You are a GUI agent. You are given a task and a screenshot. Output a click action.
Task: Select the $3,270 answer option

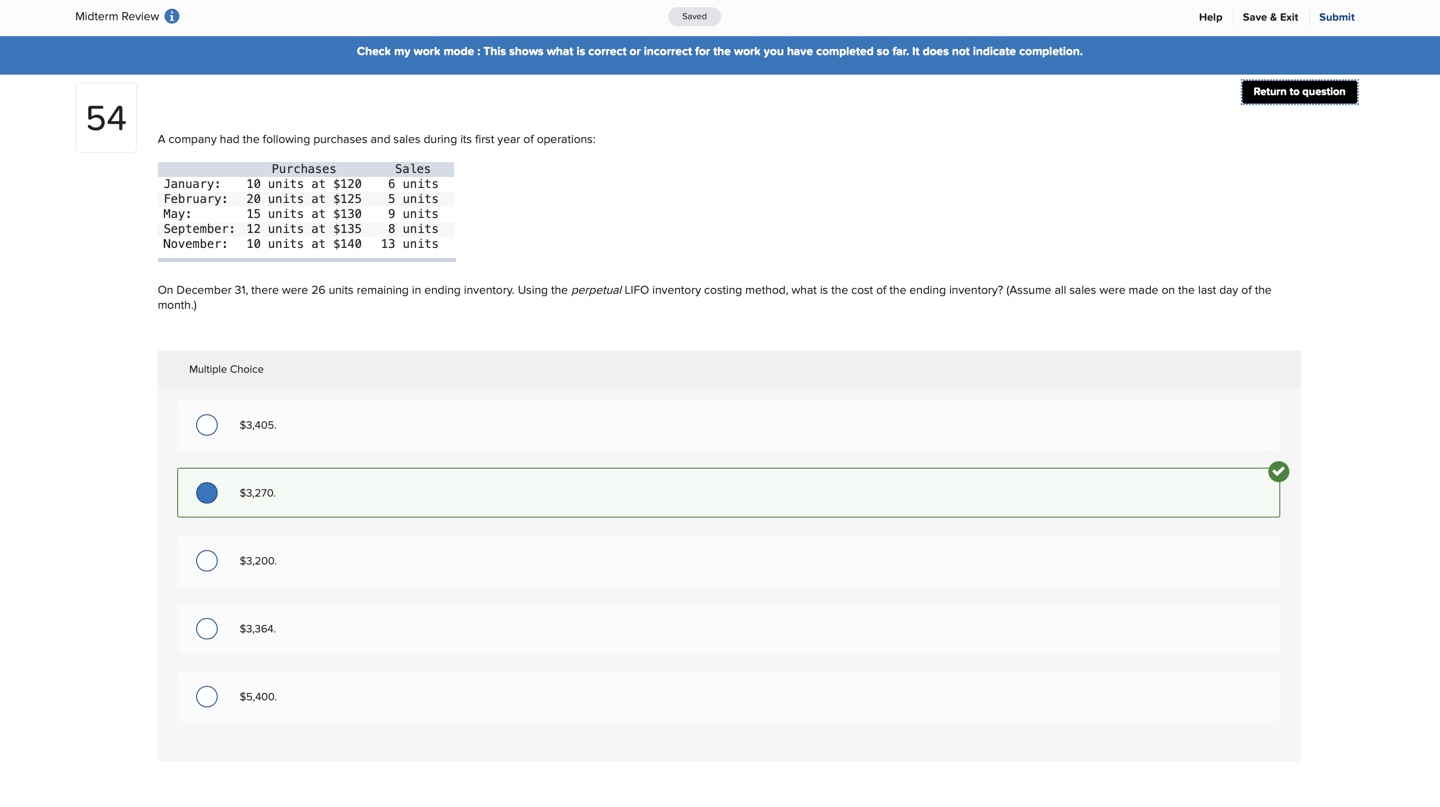click(x=206, y=492)
